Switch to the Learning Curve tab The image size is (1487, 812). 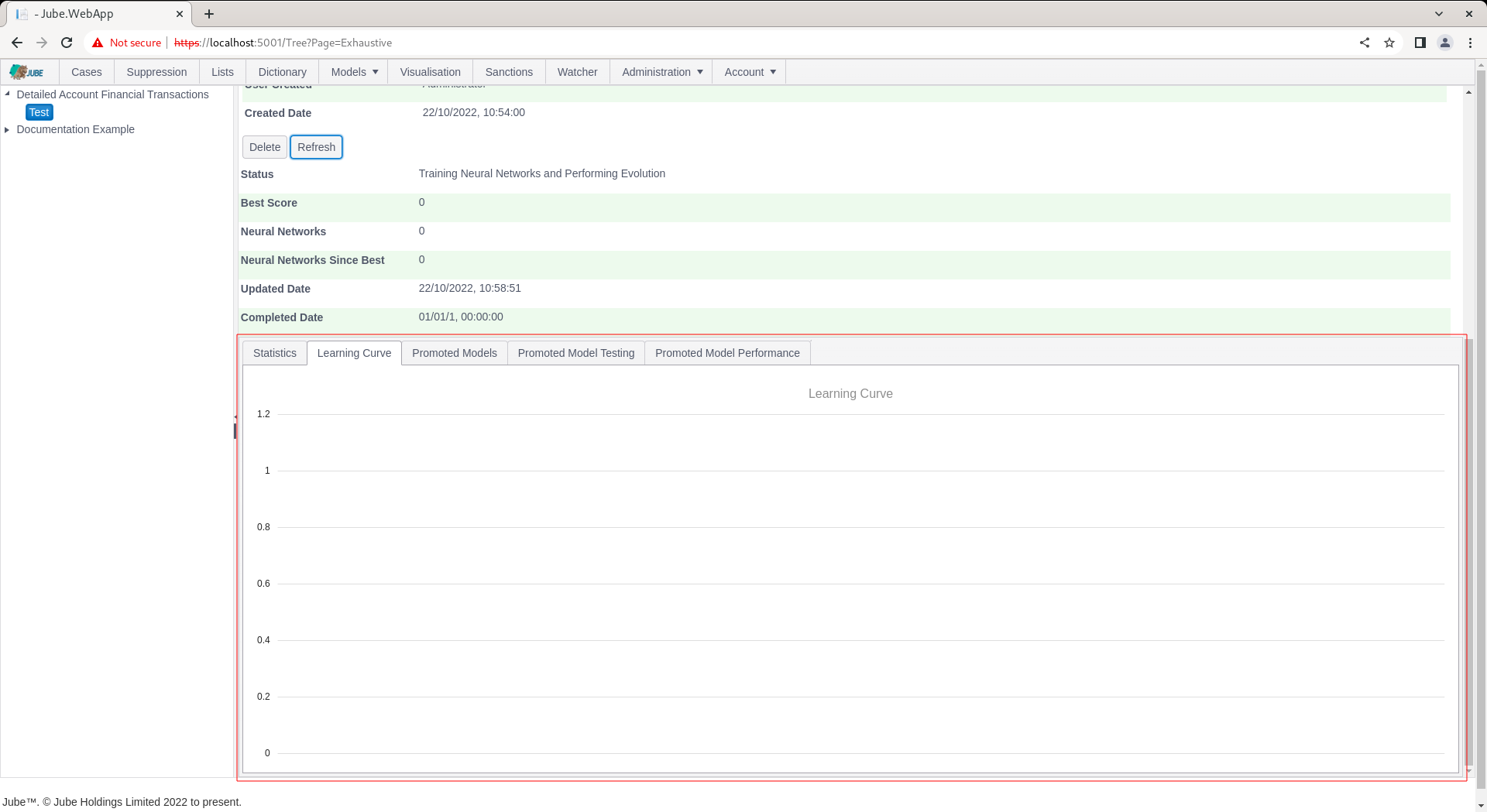tap(354, 353)
